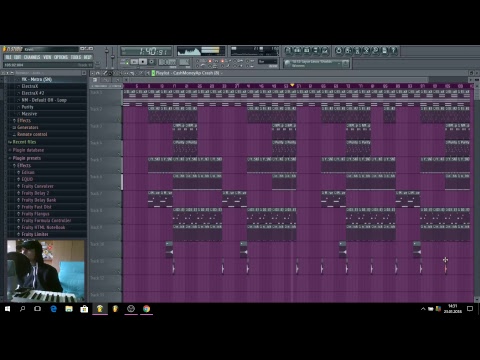The width and height of the screenshot is (480, 360).
Task: Click the orange playhead marker on timeline
Action: 292,85
